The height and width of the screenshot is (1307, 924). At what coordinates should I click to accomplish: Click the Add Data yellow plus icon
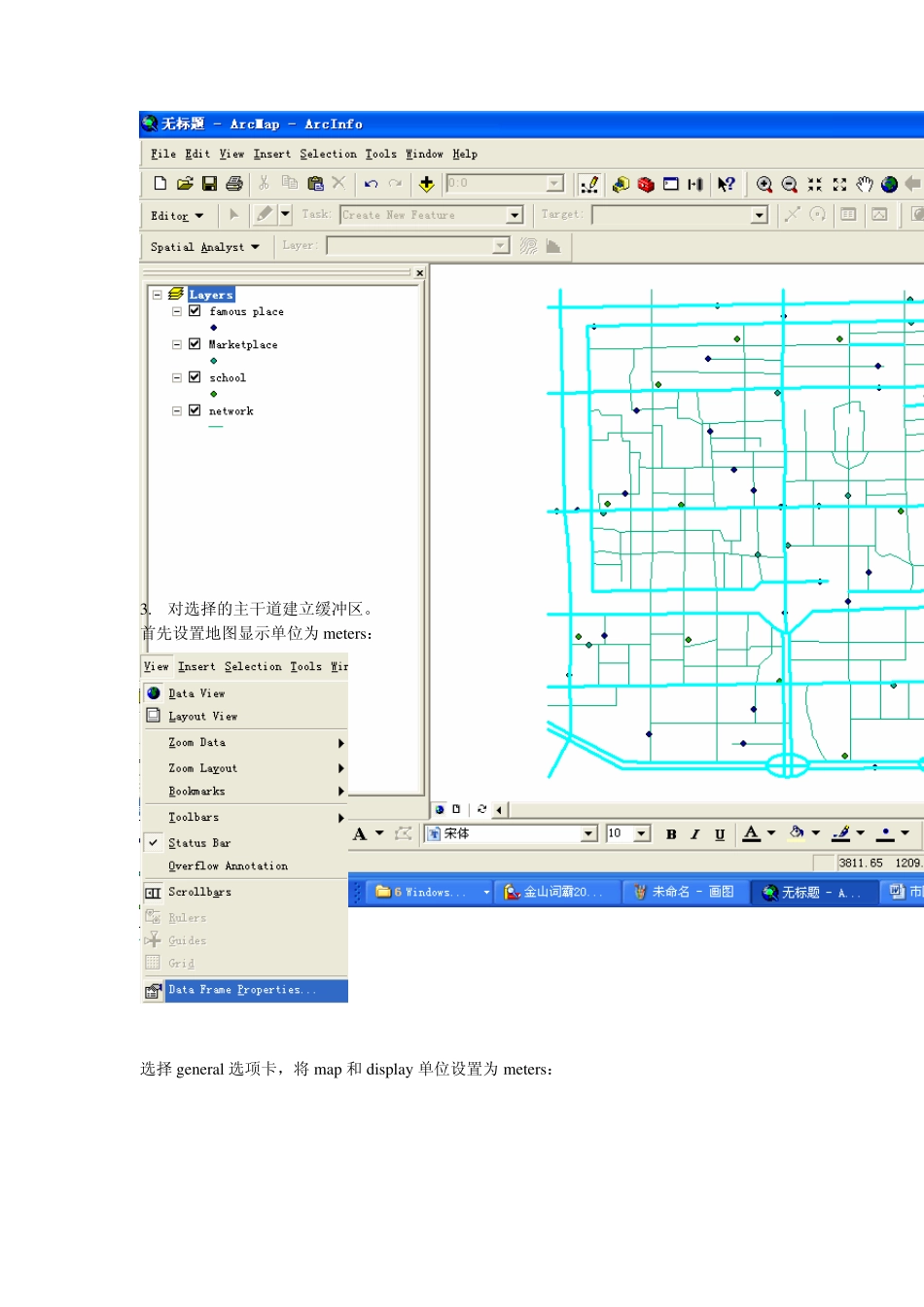tap(426, 183)
